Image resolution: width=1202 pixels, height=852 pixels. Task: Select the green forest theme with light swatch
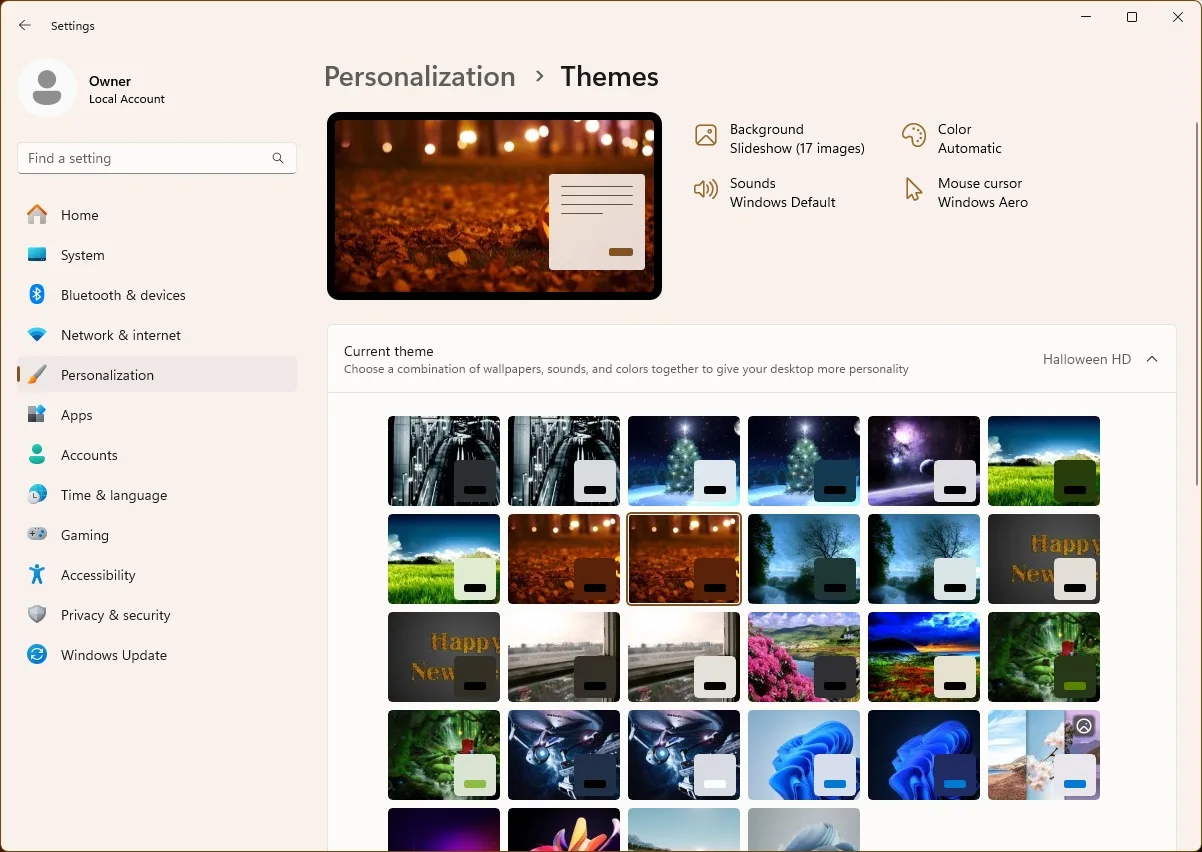(444, 755)
